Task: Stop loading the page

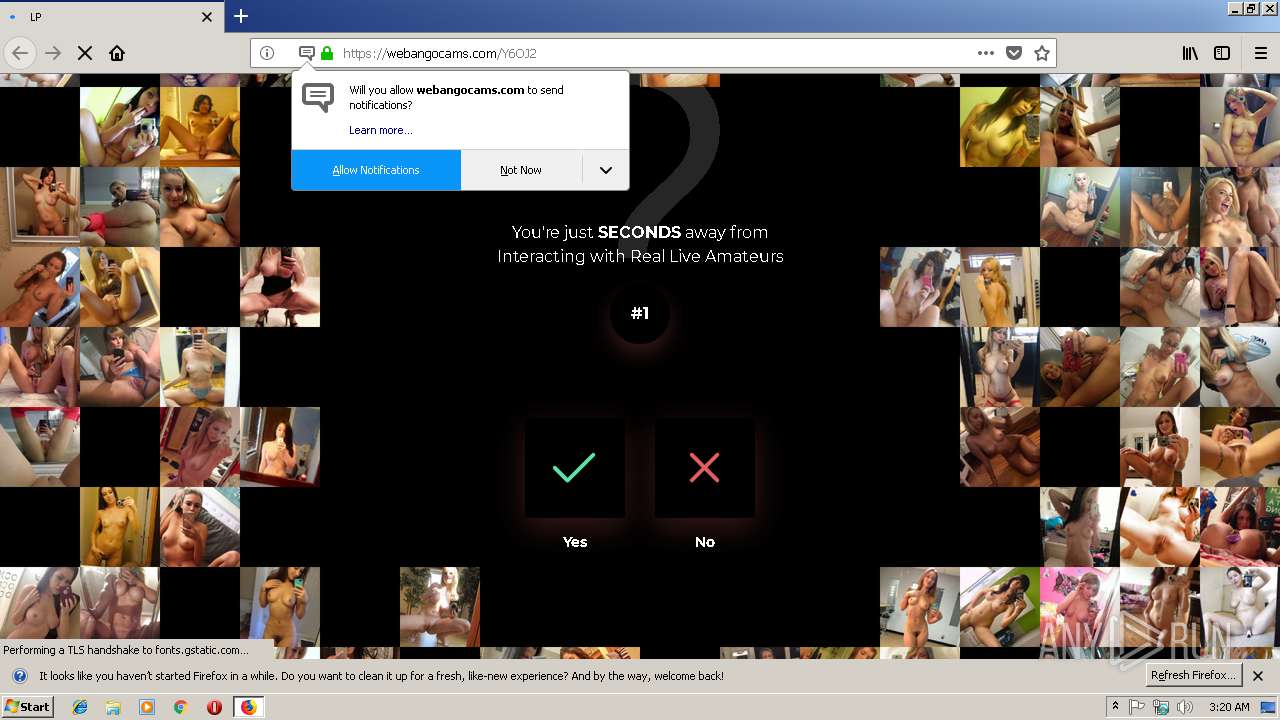Action: click(85, 53)
